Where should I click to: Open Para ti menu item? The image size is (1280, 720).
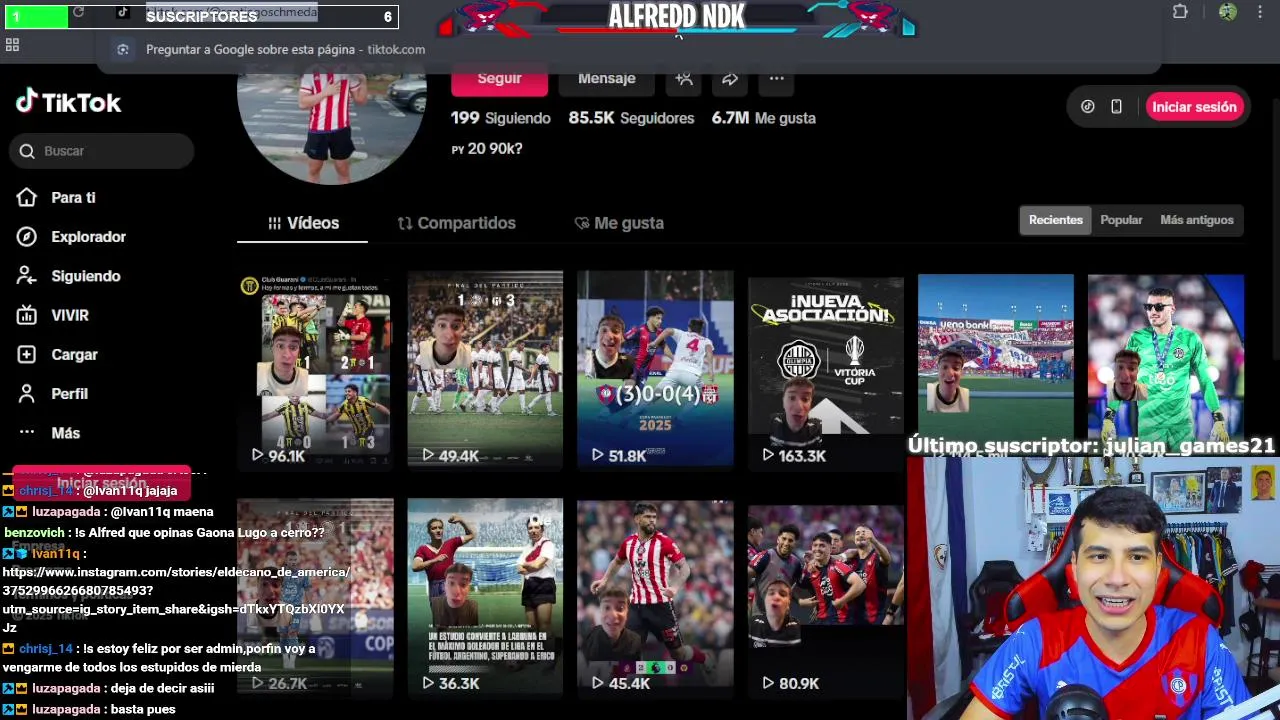(x=73, y=198)
